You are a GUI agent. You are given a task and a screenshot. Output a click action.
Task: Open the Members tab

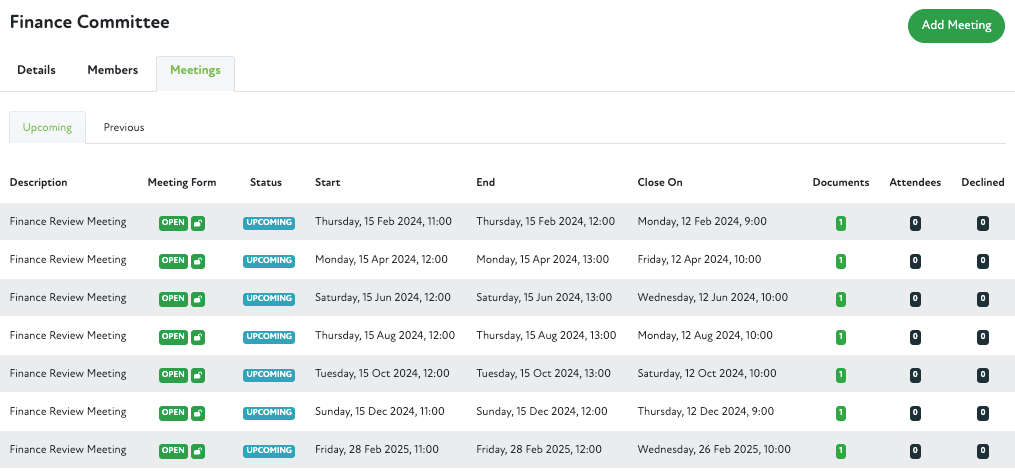click(112, 70)
